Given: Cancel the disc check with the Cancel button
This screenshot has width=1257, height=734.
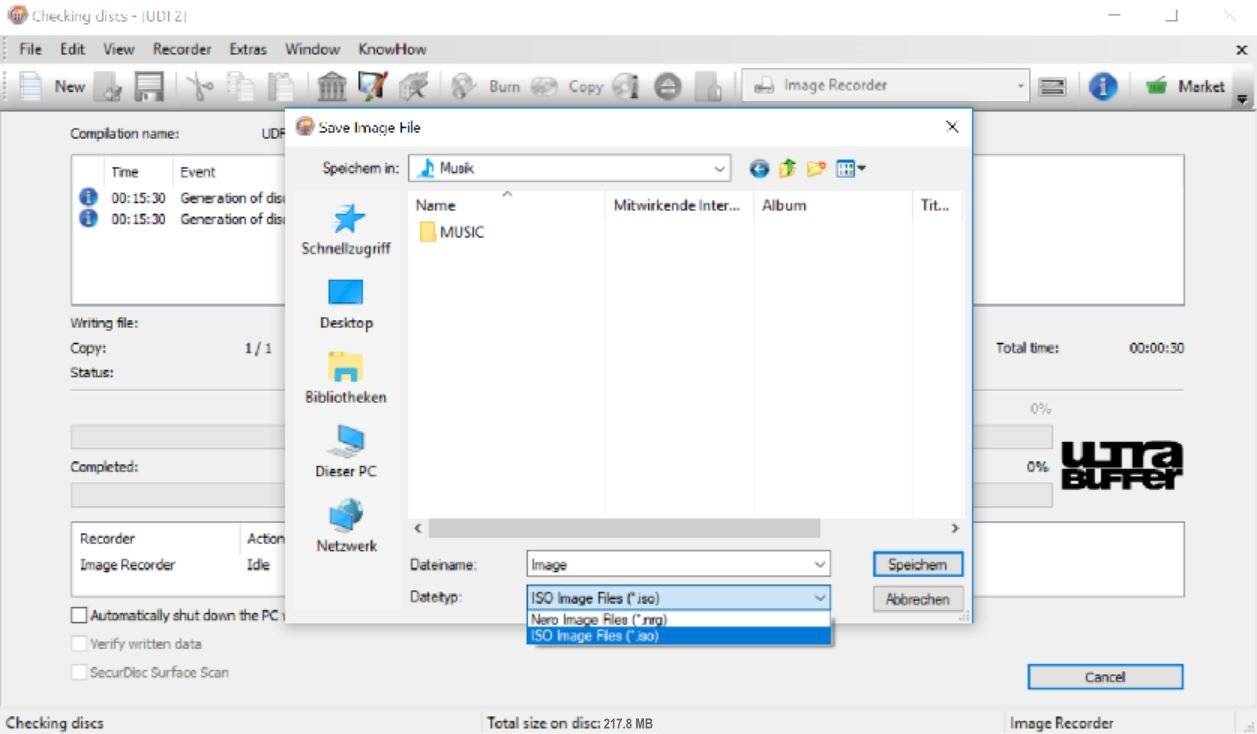Looking at the screenshot, I should click(1104, 677).
